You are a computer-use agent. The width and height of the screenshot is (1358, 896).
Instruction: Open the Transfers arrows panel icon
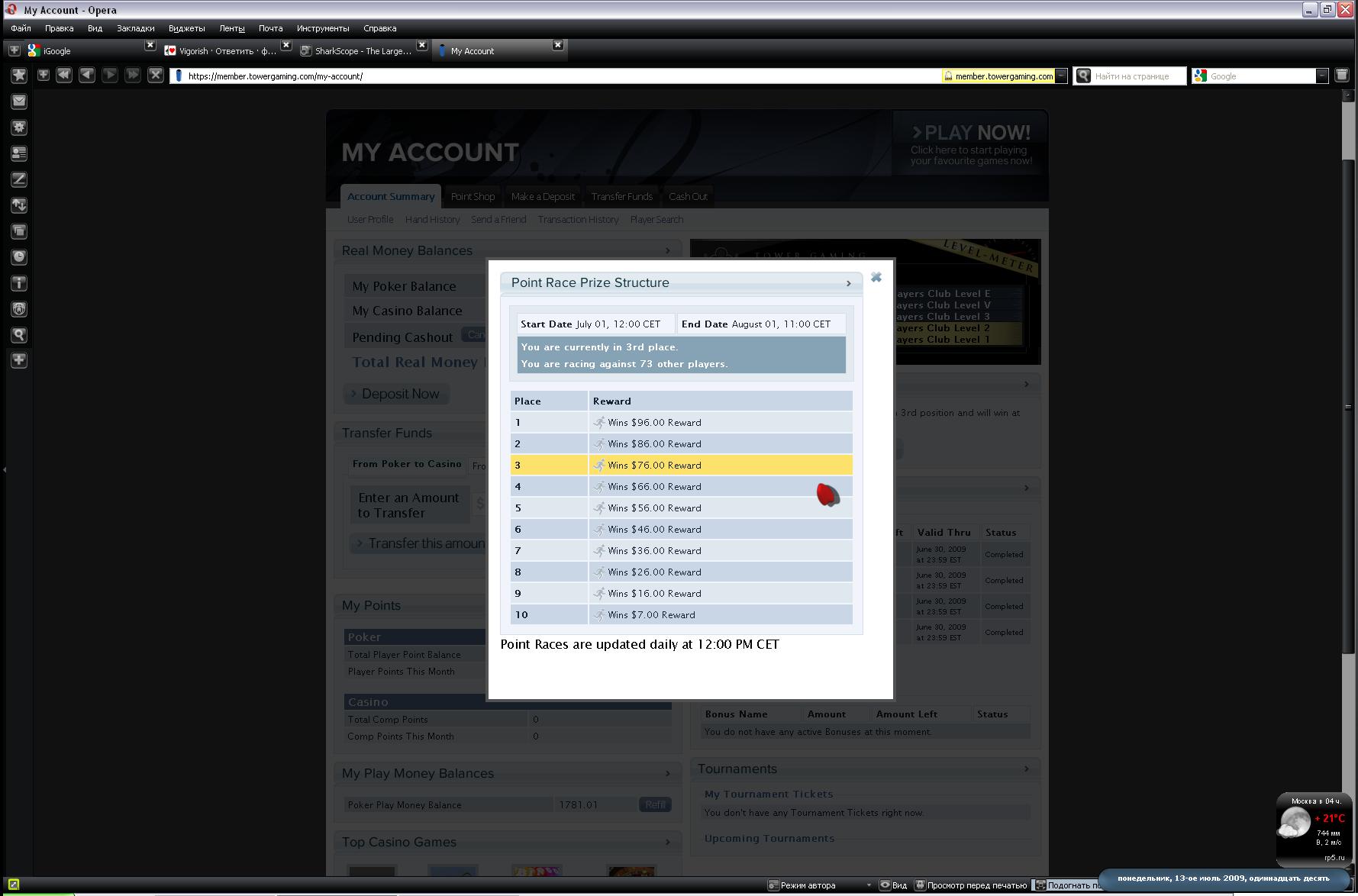click(x=19, y=205)
